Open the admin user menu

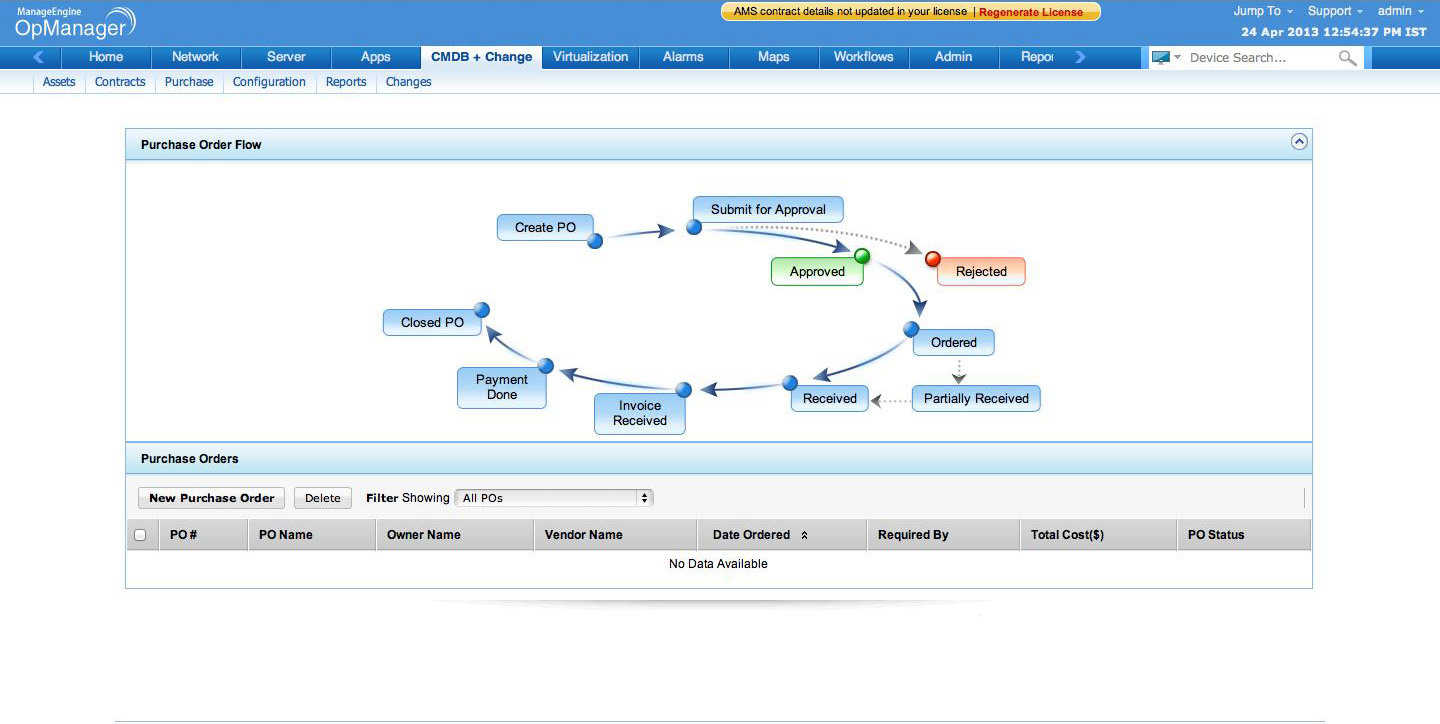click(1401, 11)
